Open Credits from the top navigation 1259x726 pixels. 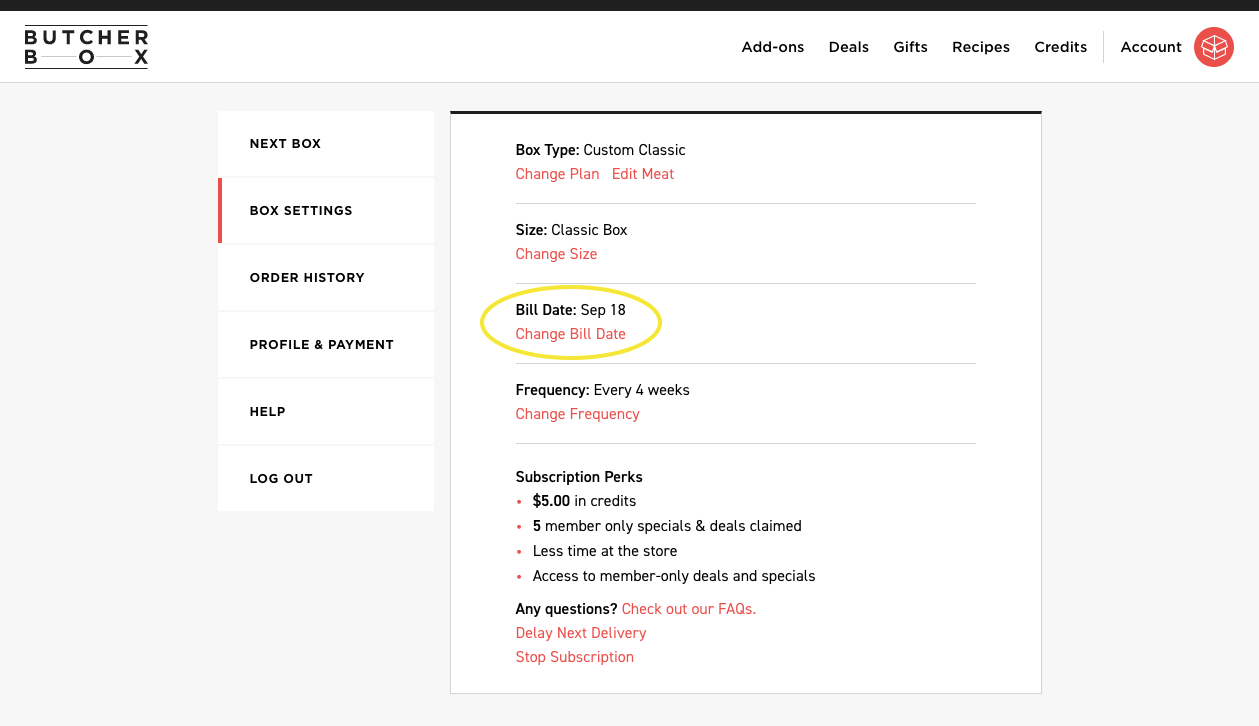click(1061, 47)
